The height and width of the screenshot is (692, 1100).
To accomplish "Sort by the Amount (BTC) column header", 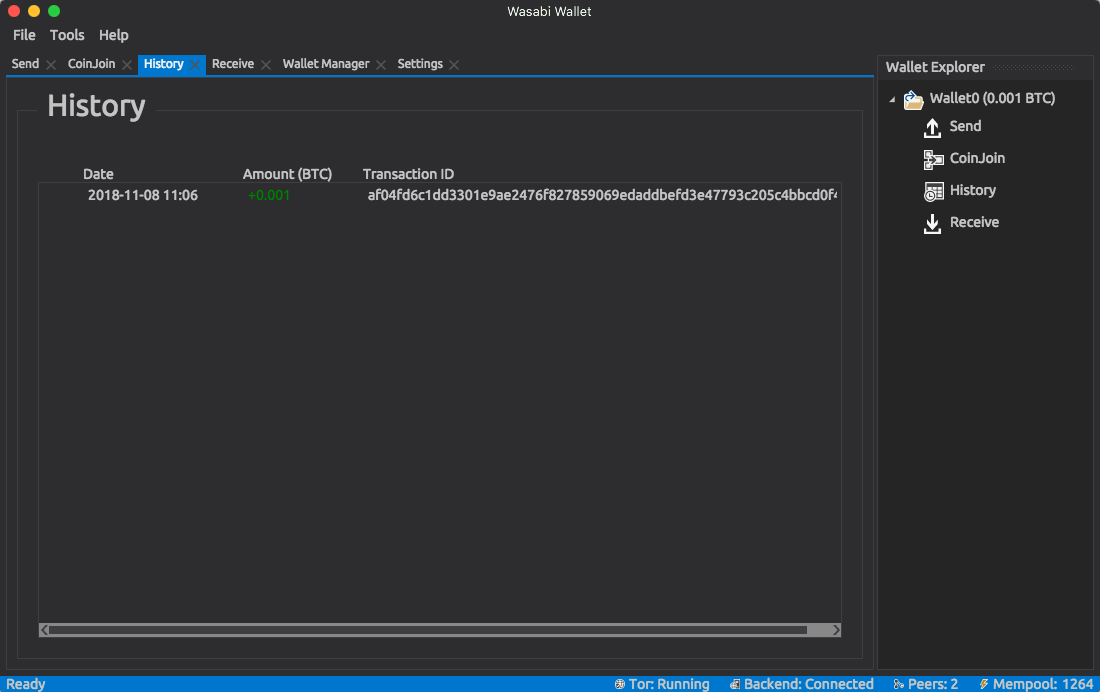I will (288, 174).
